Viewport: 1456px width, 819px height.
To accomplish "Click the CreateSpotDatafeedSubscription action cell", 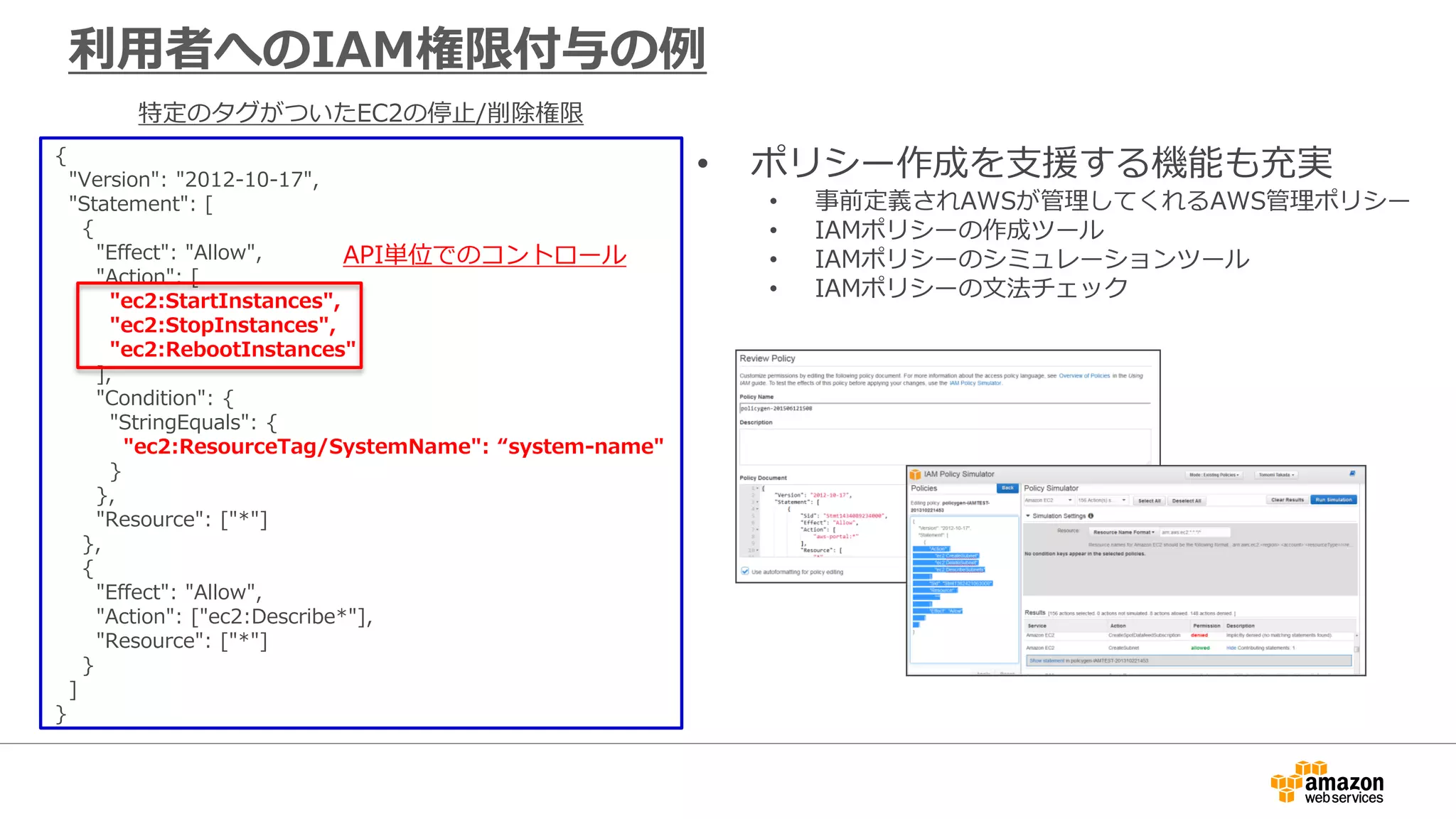I will point(1144,635).
